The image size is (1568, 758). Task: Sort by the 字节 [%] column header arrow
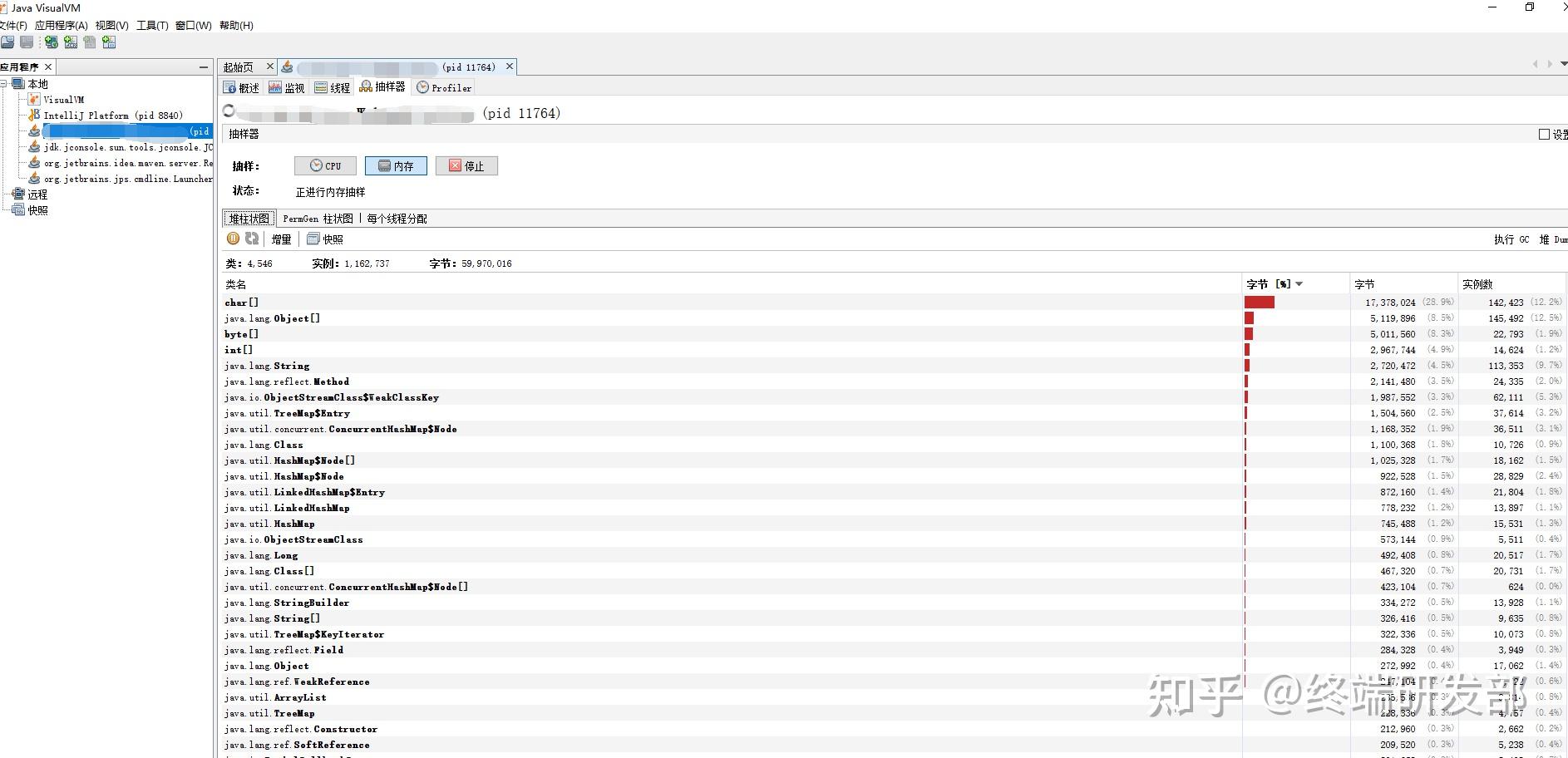(x=1299, y=284)
